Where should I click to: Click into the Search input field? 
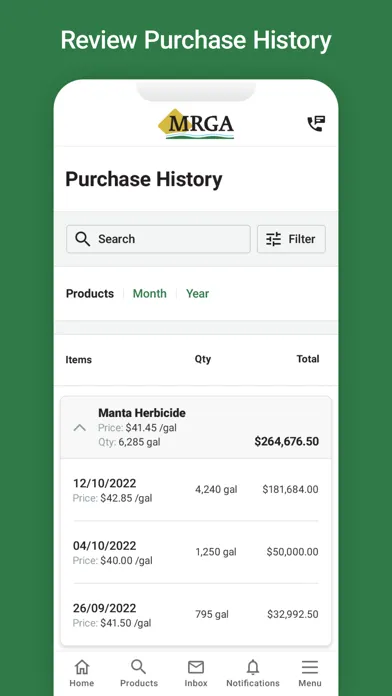[158, 239]
